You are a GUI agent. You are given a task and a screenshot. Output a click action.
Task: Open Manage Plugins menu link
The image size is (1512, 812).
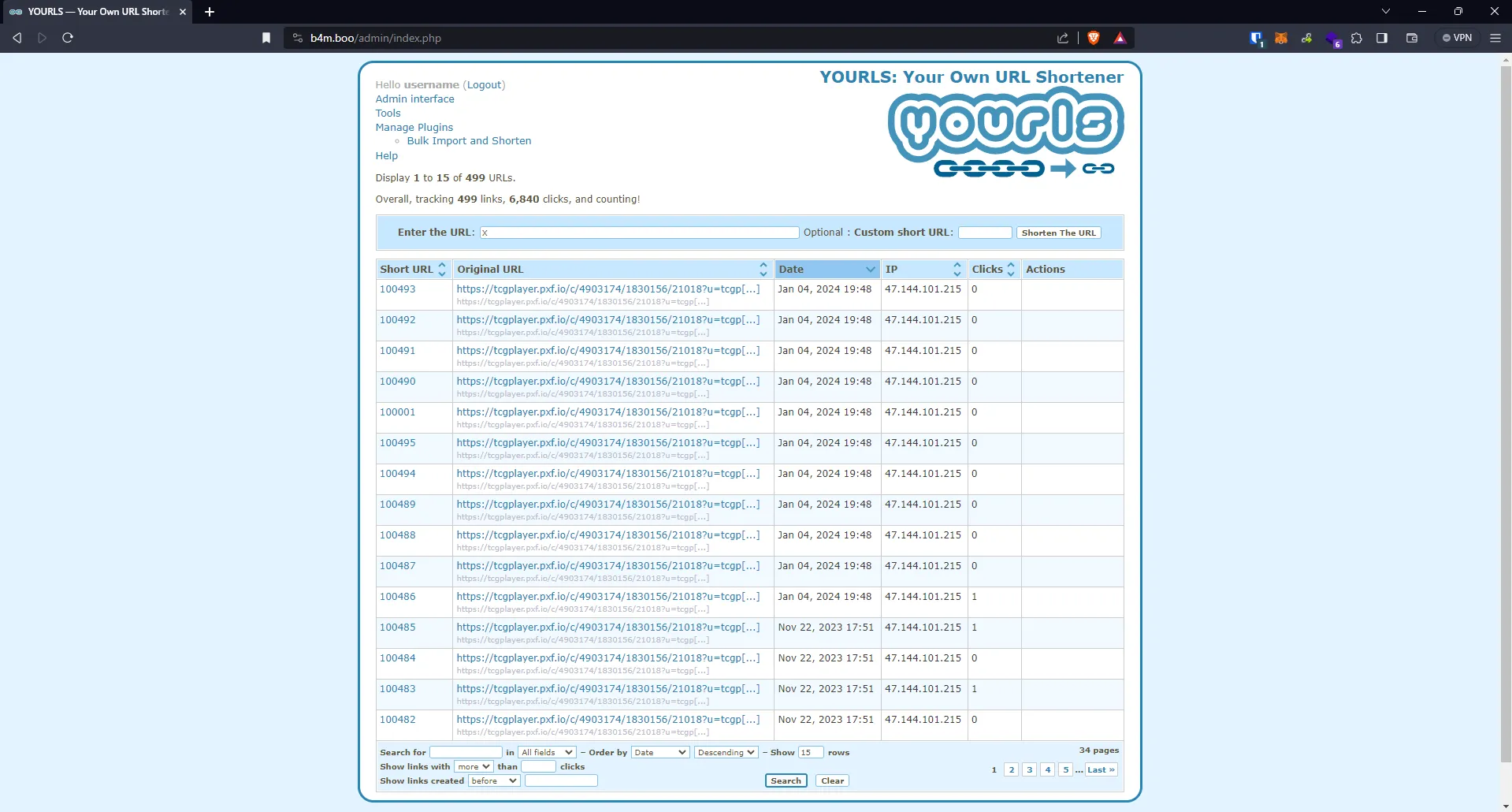[414, 128]
